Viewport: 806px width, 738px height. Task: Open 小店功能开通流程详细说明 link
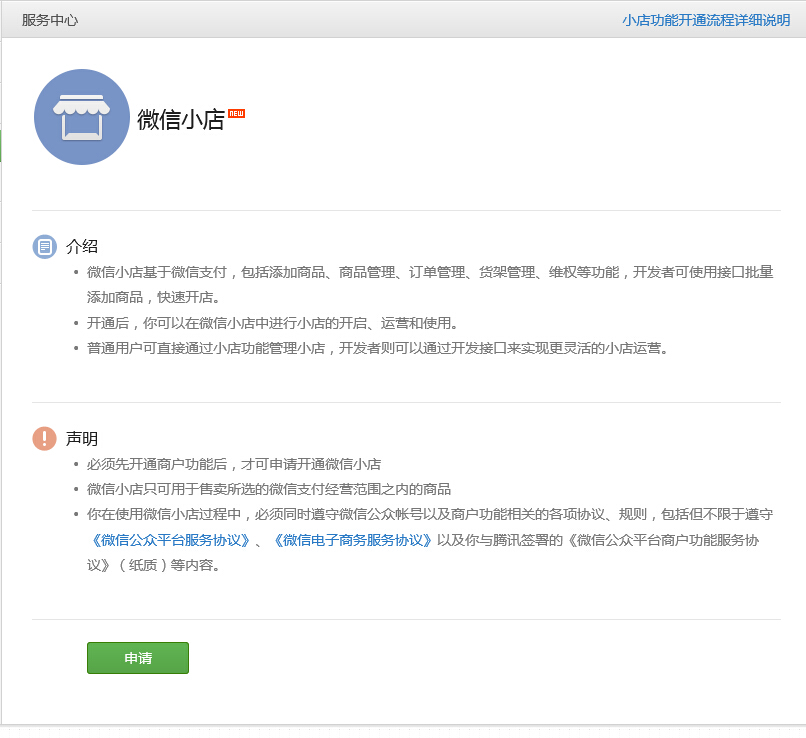706,20
